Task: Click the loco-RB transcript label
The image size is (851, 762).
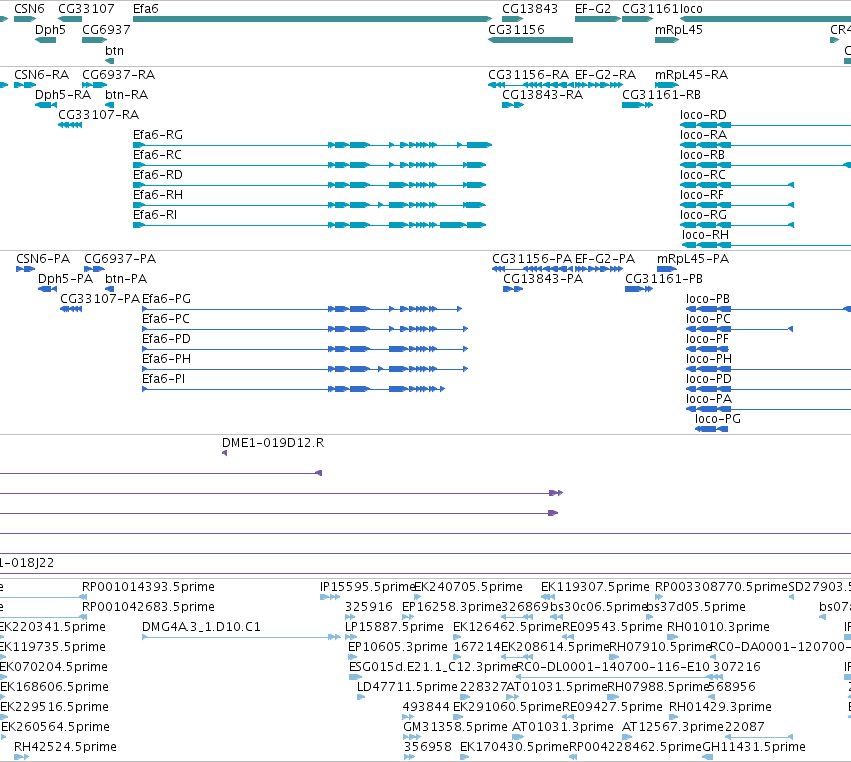Action: click(703, 155)
